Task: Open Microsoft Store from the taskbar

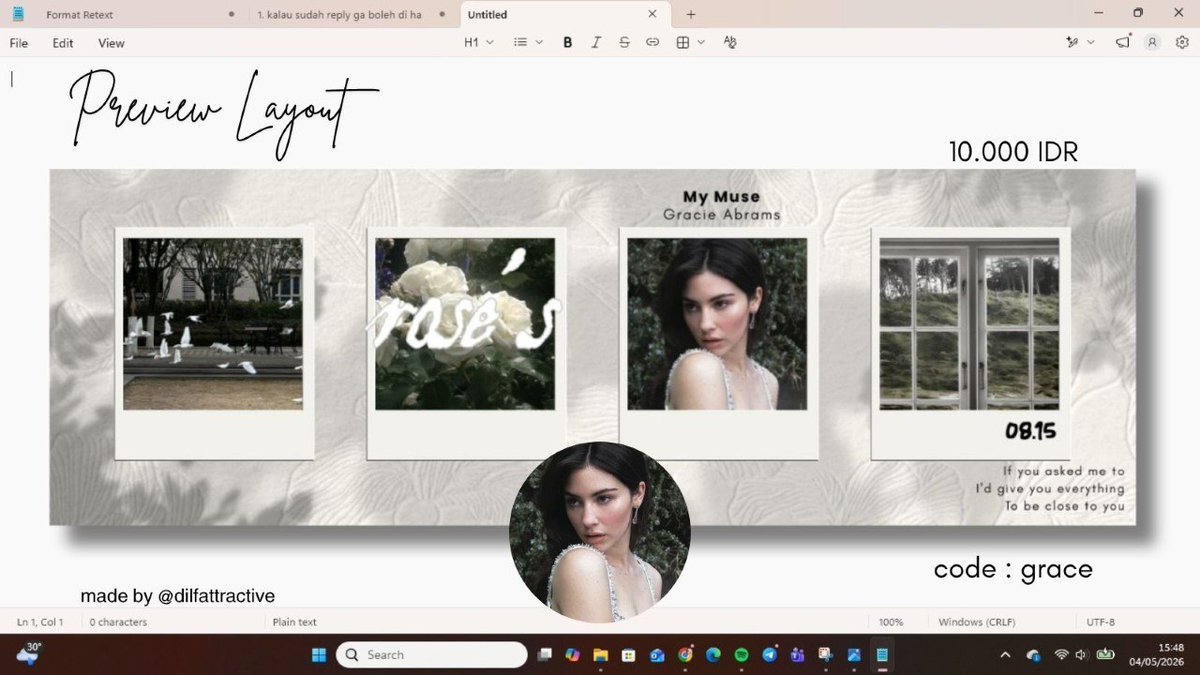Action: (x=628, y=655)
